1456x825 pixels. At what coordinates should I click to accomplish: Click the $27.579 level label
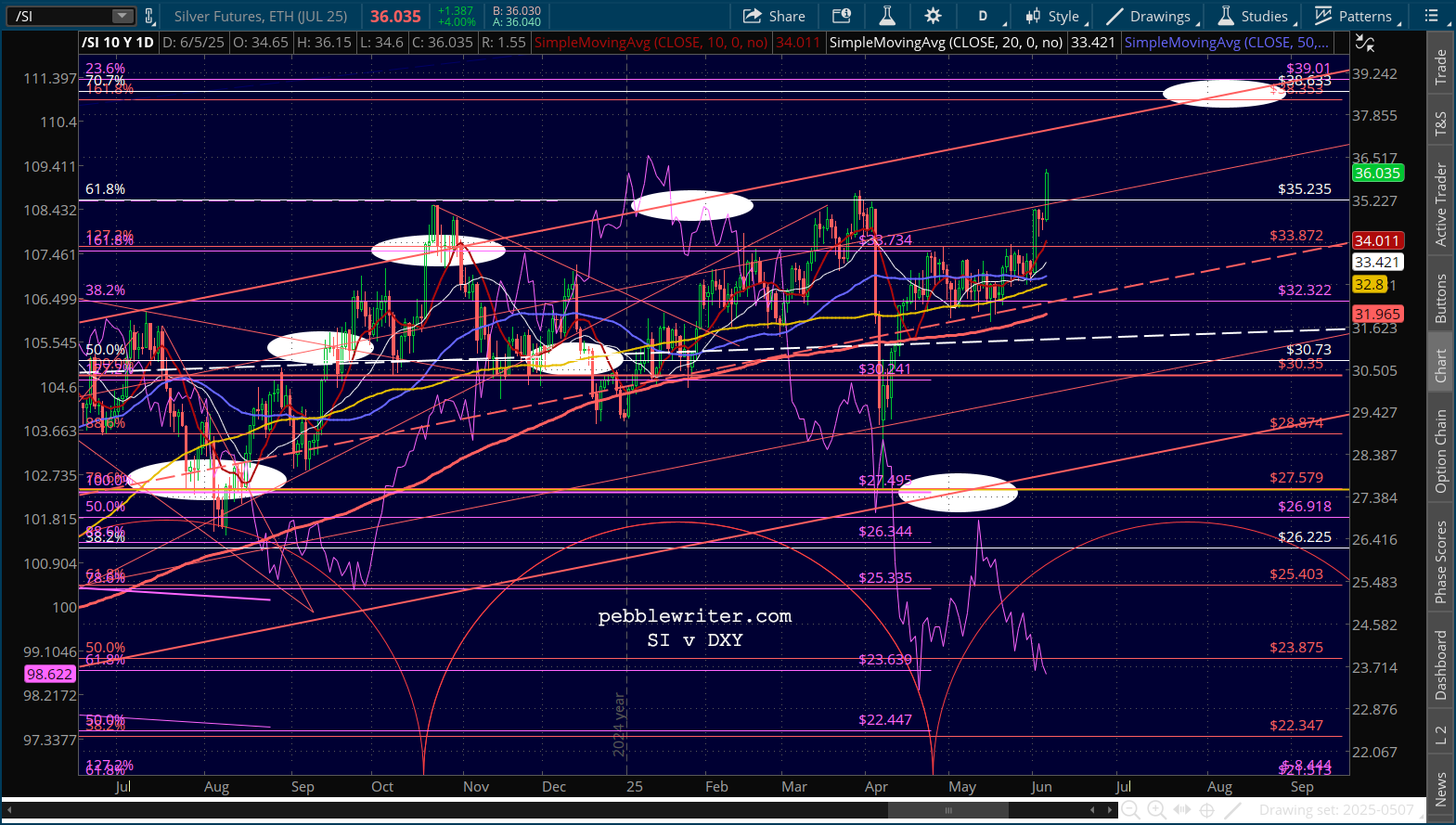coord(1296,478)
